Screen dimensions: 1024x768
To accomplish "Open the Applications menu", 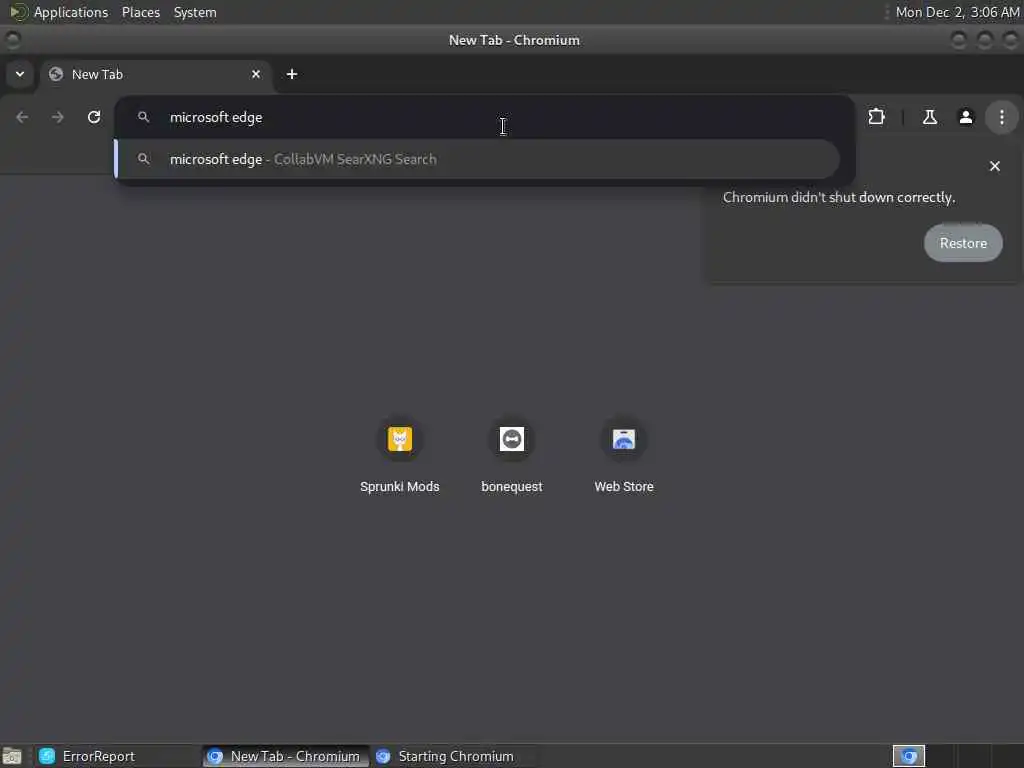I will point(71,12).
